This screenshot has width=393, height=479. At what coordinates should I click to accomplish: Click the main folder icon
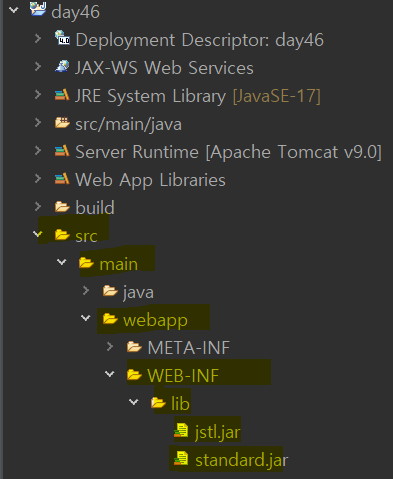click(86, 263)
